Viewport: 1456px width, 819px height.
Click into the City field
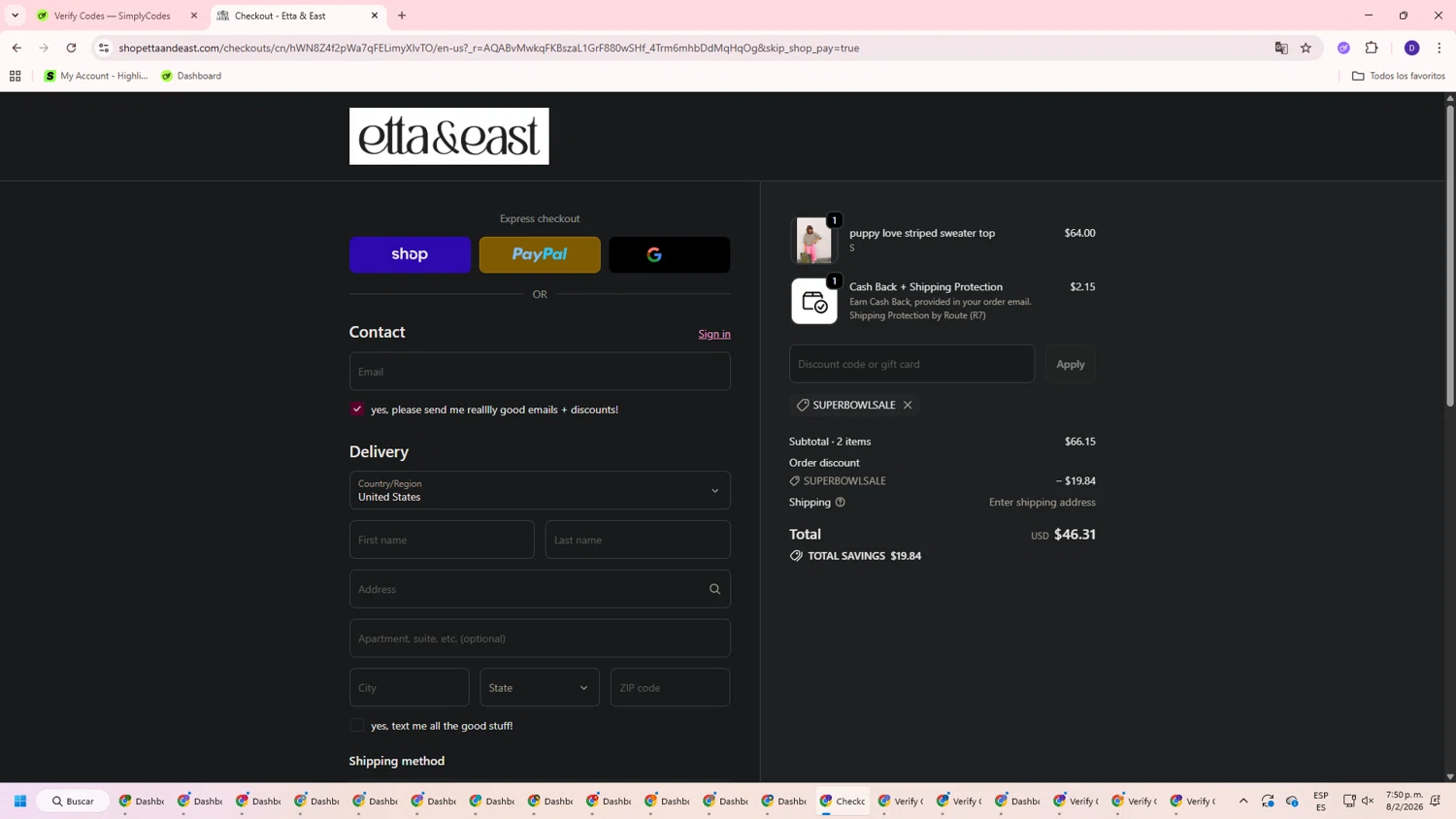pos(410,687)
